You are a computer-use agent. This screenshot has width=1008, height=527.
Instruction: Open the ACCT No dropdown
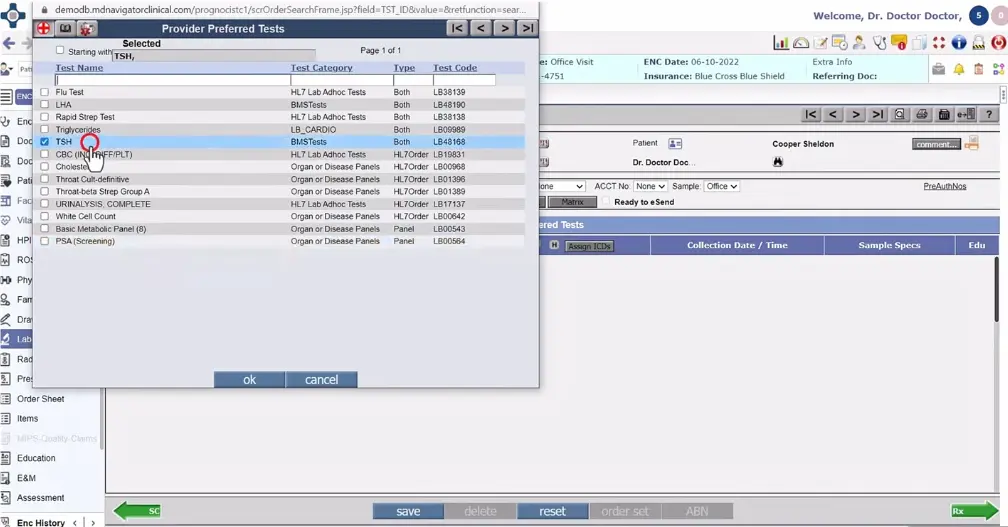650,186
